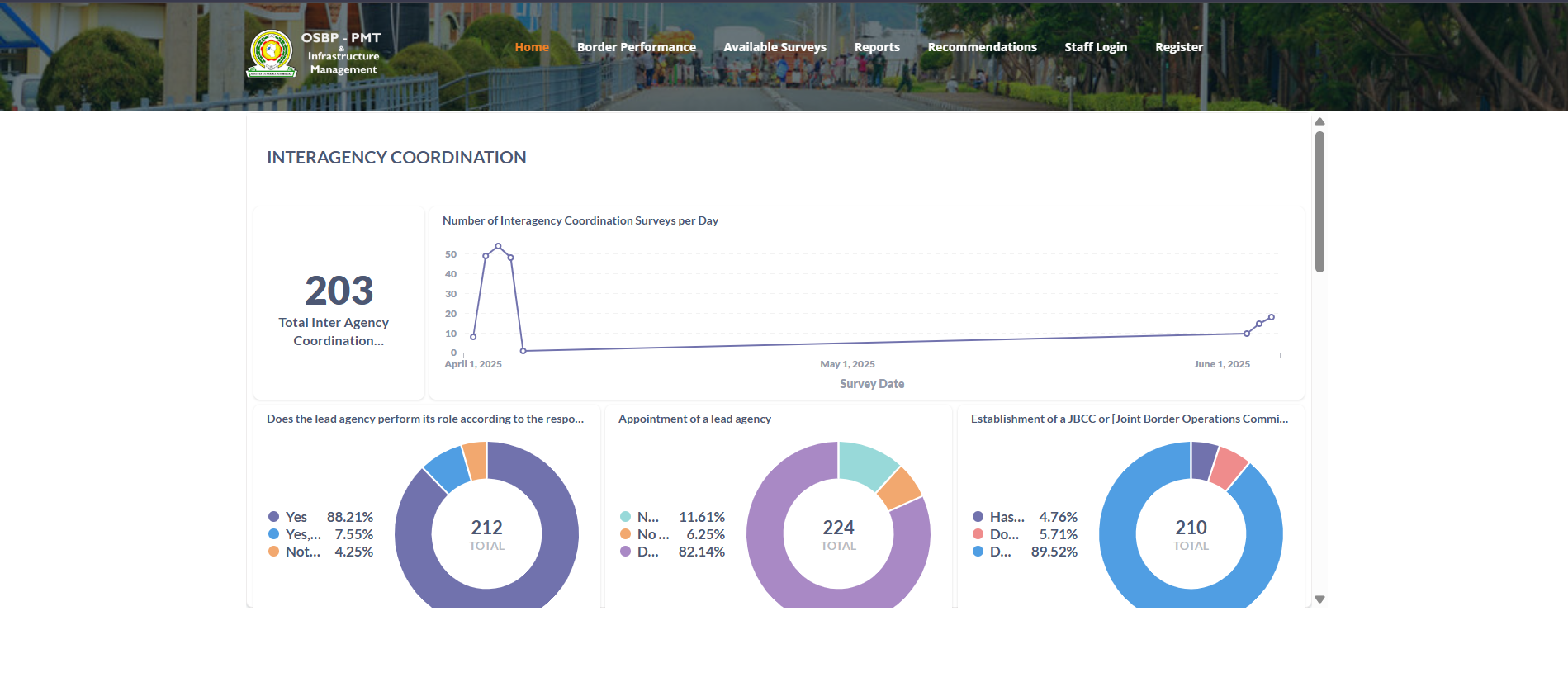Viewport: 1568px width, 687px height.
Task: Navigate to Recommendations
Action: [x=982, y=47]
